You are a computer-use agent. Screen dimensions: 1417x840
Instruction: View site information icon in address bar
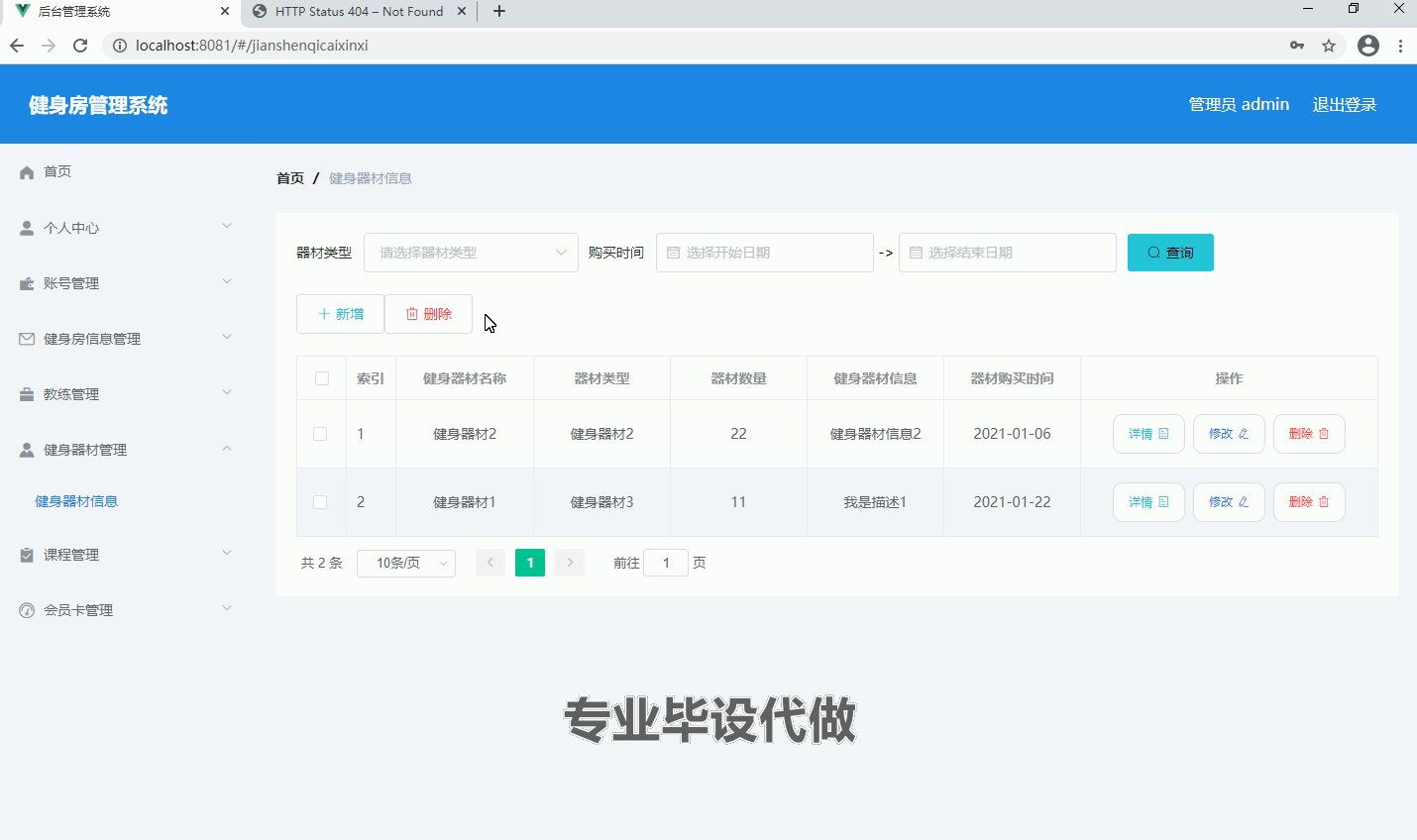(120, 46)
